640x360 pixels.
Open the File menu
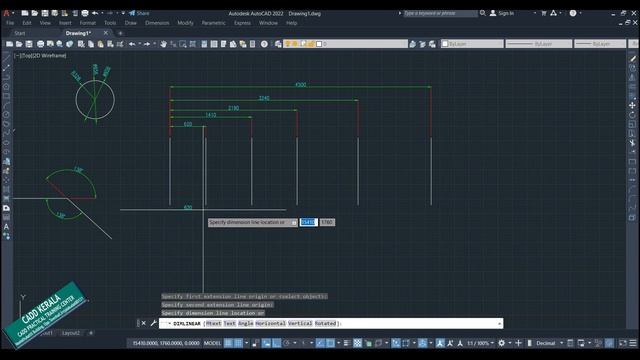click(x=10, y=23)
